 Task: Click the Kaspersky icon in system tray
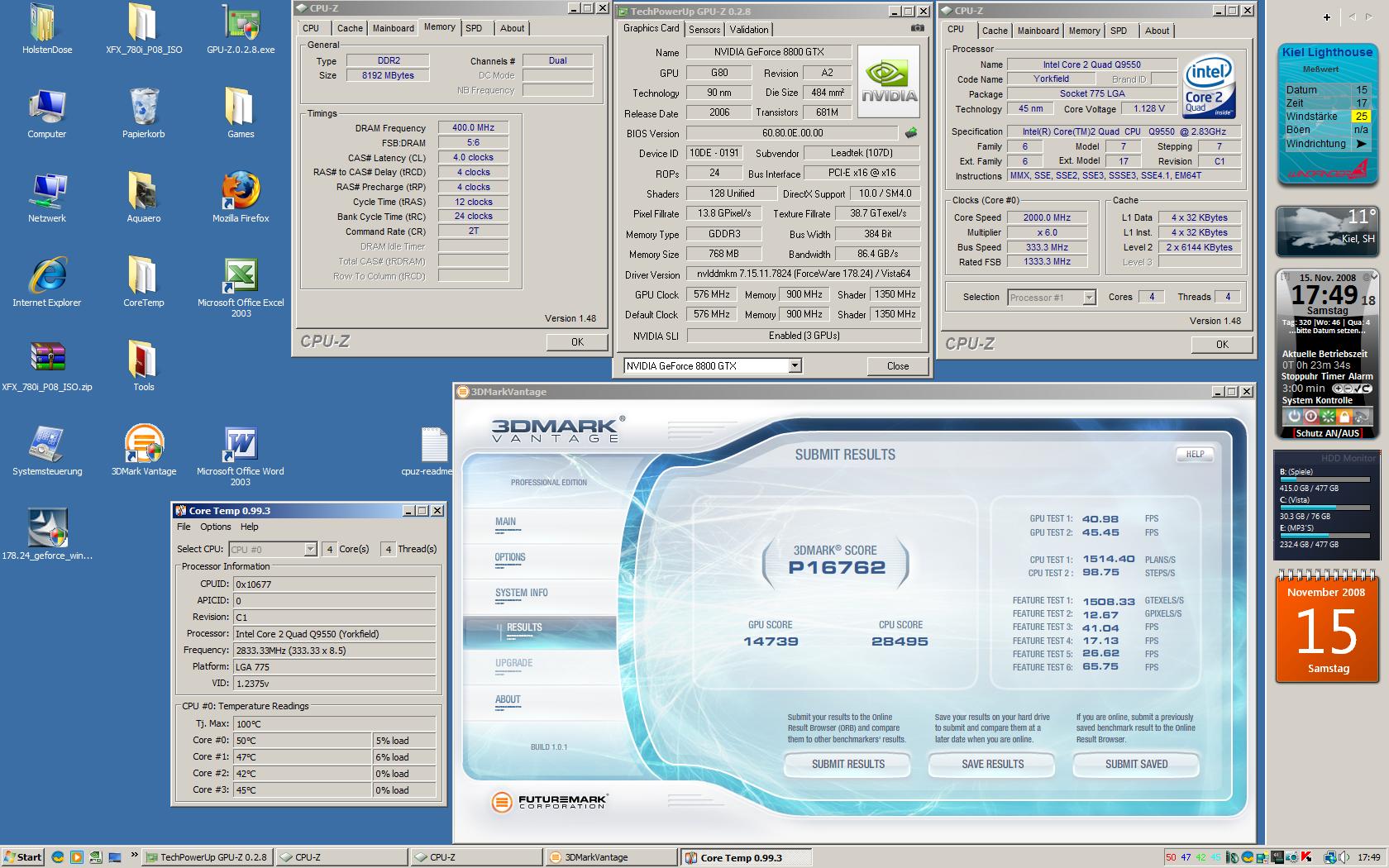point(1306,857)
